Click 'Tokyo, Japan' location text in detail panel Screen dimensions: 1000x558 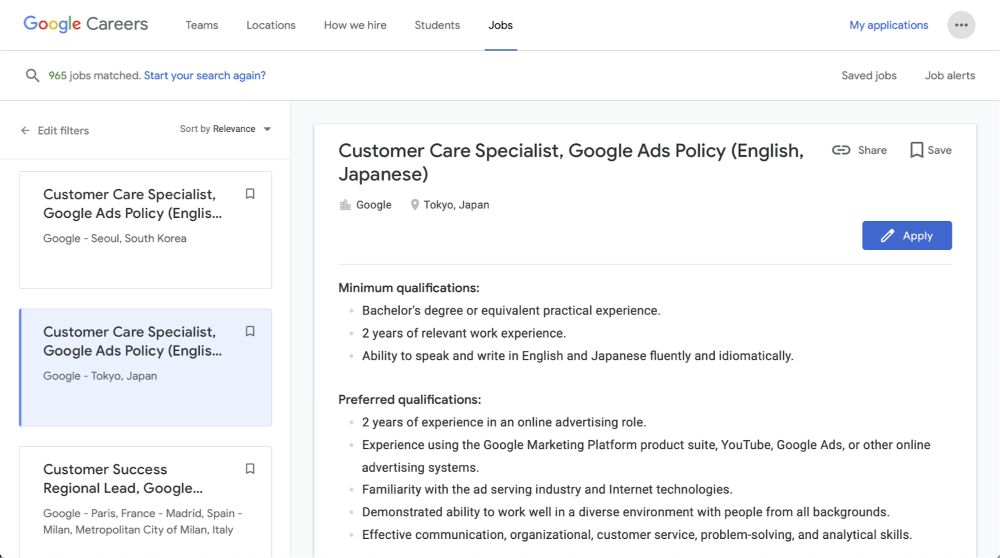[456, 205]
